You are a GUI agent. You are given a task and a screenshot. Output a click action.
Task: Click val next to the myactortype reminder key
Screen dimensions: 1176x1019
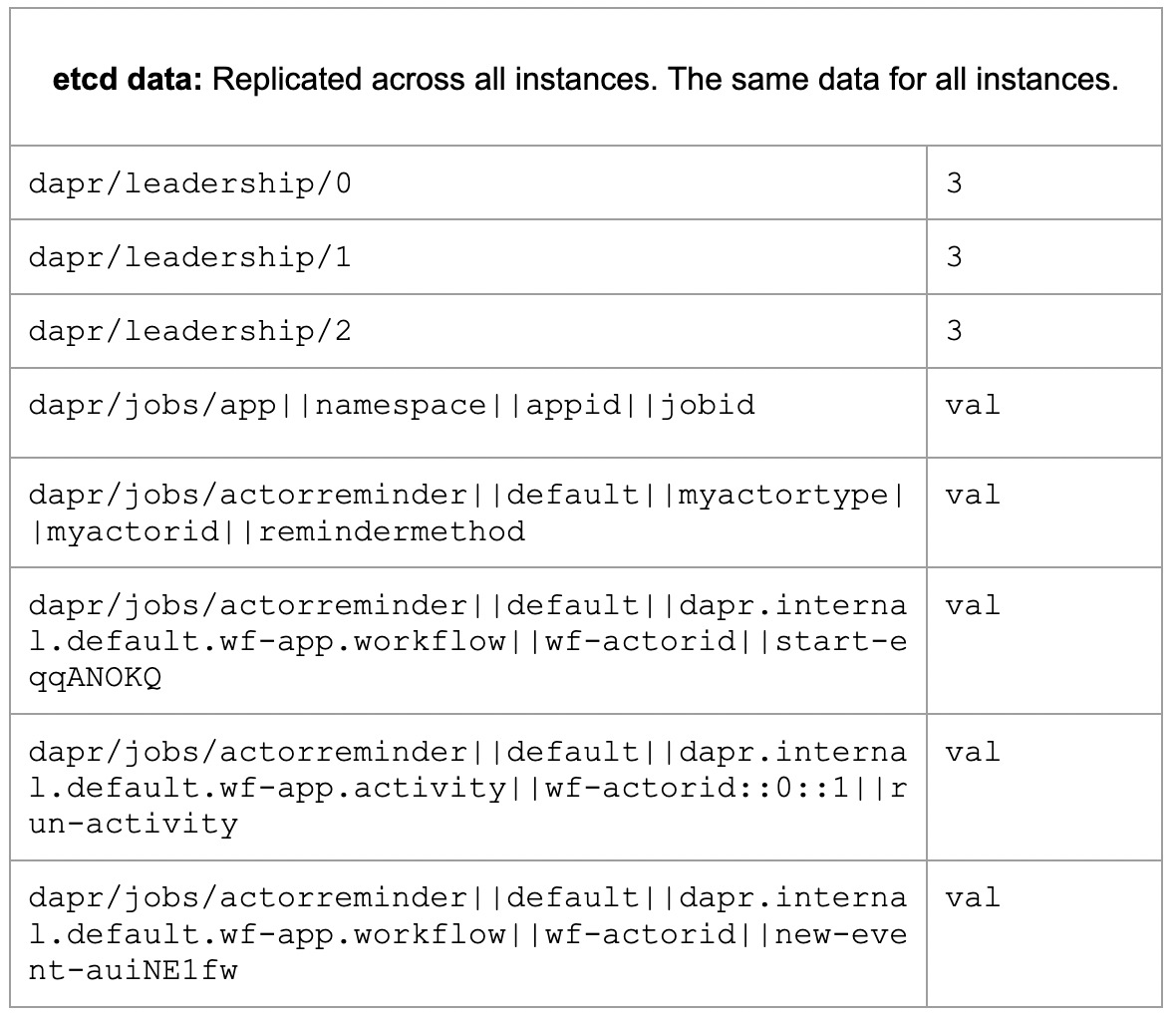972,495
